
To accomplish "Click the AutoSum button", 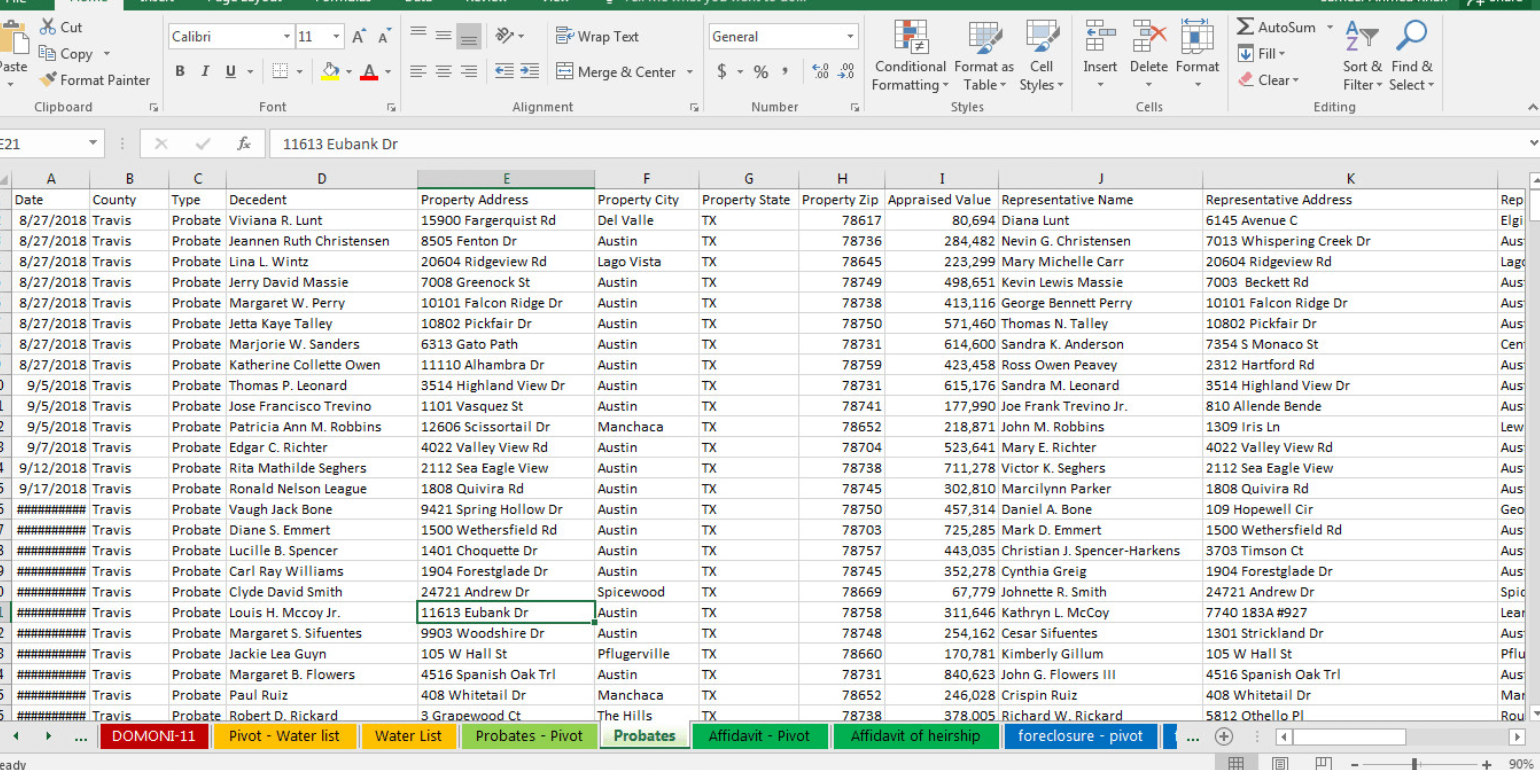I will 1276,27.
